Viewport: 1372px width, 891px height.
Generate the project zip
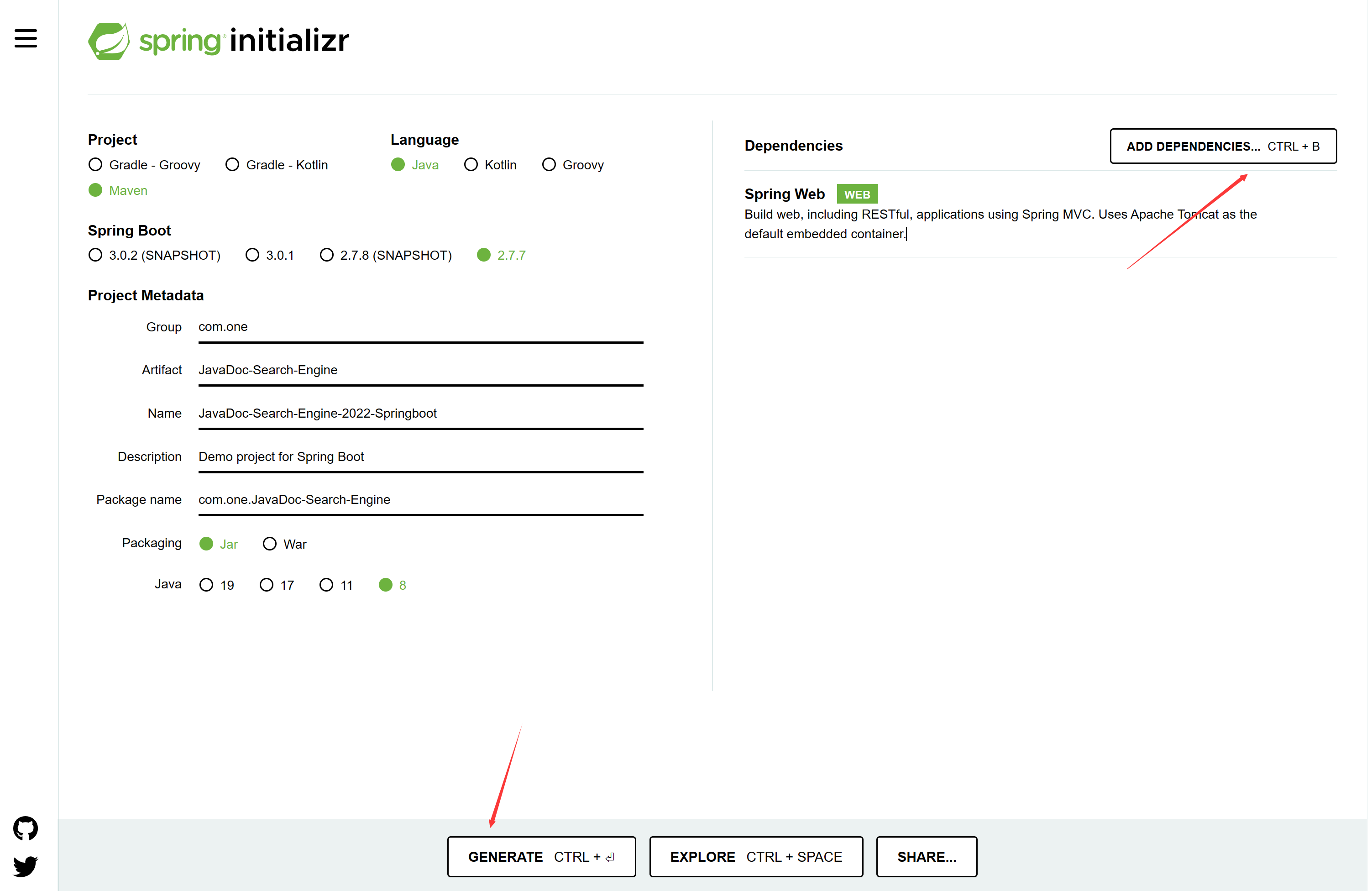tap(541, 856)
